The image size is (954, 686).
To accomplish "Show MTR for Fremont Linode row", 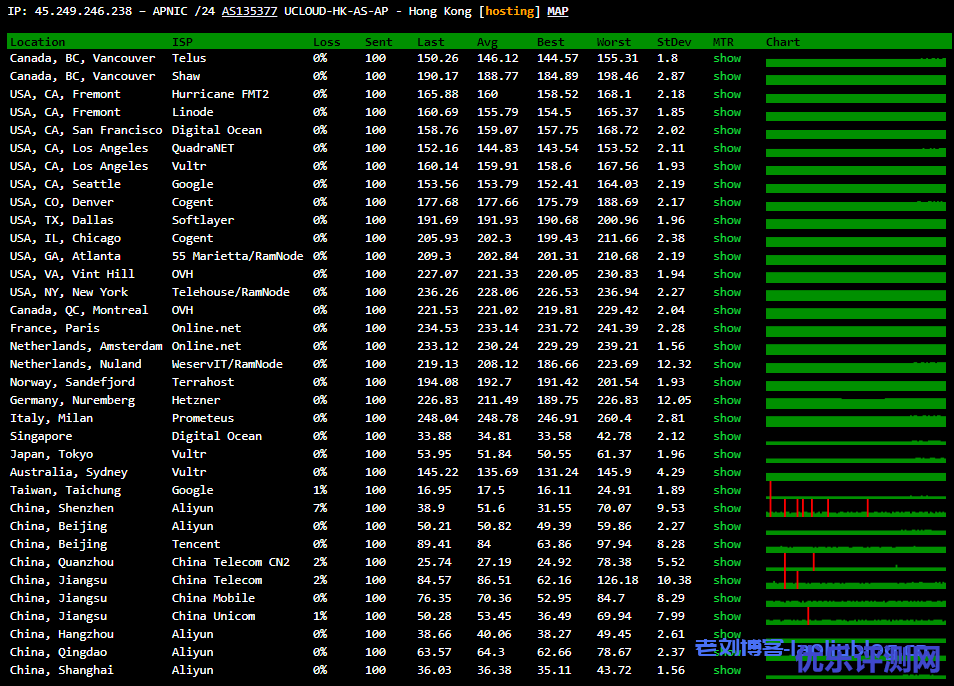I will tap(727, 112).
